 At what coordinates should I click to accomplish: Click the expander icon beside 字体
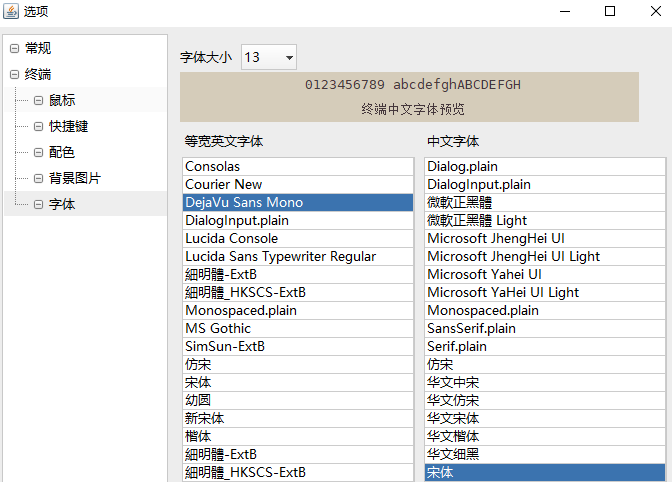pos(39,204)
